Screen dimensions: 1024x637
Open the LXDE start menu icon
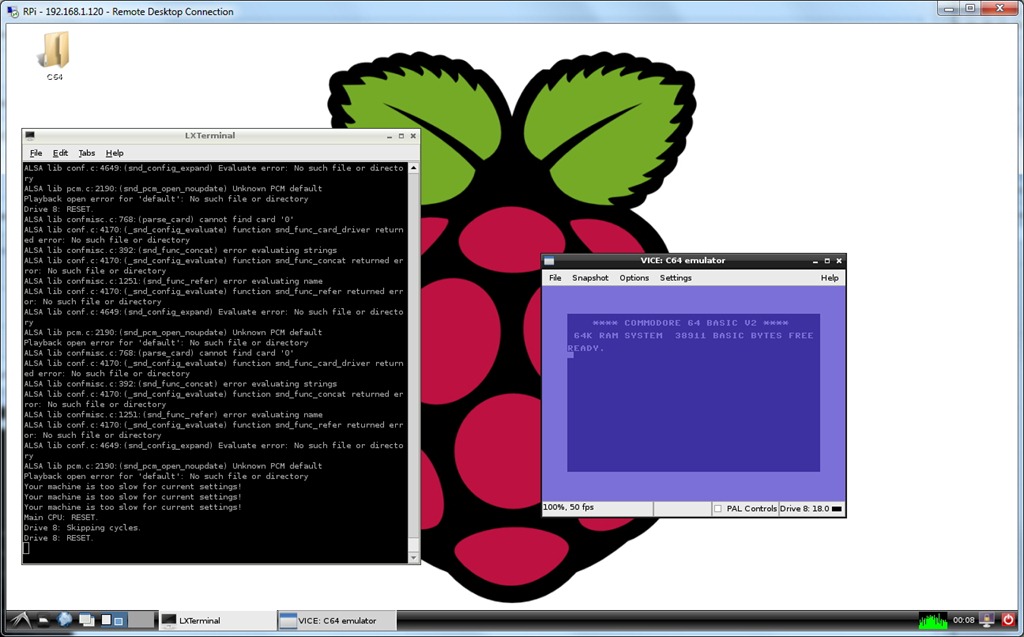20,619
